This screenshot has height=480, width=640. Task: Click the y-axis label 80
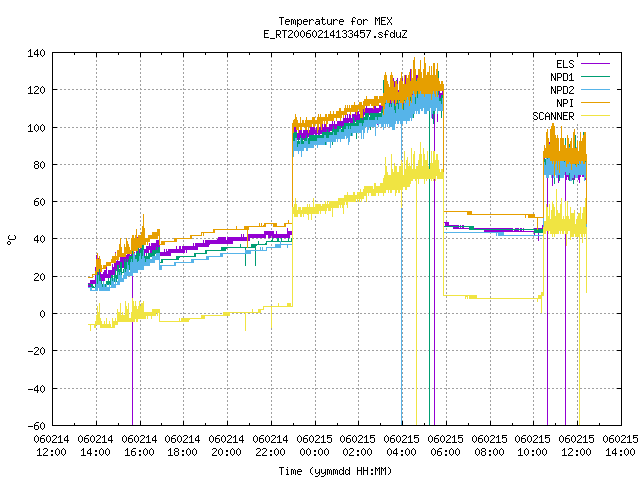[x=40, y=165]
